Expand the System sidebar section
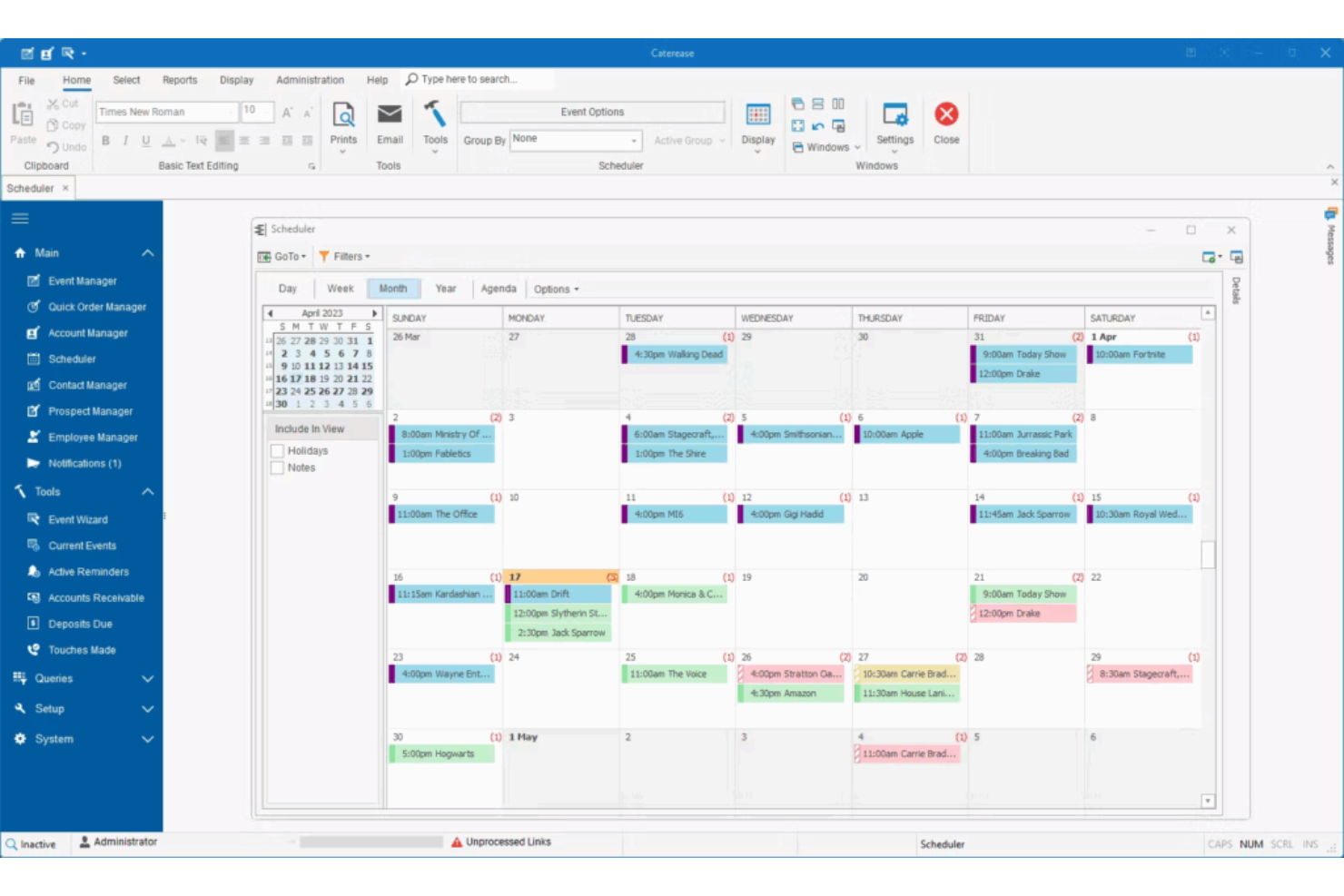The image size is (1344, 896). point(147,740)
